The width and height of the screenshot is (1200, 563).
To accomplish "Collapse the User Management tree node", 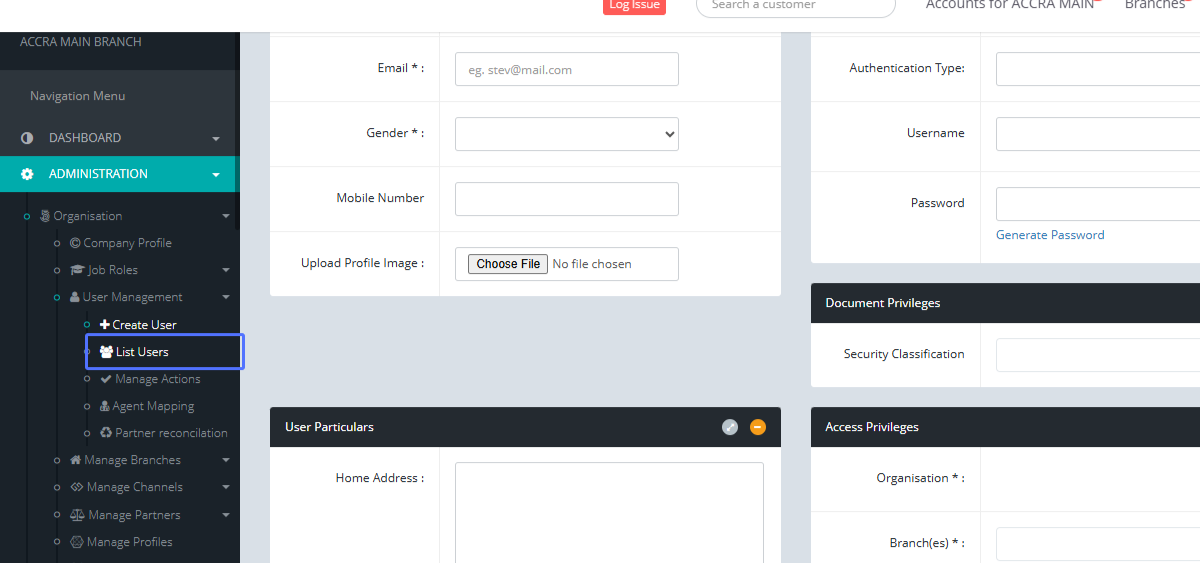I will pyautogui.click(x=226, y=298).
